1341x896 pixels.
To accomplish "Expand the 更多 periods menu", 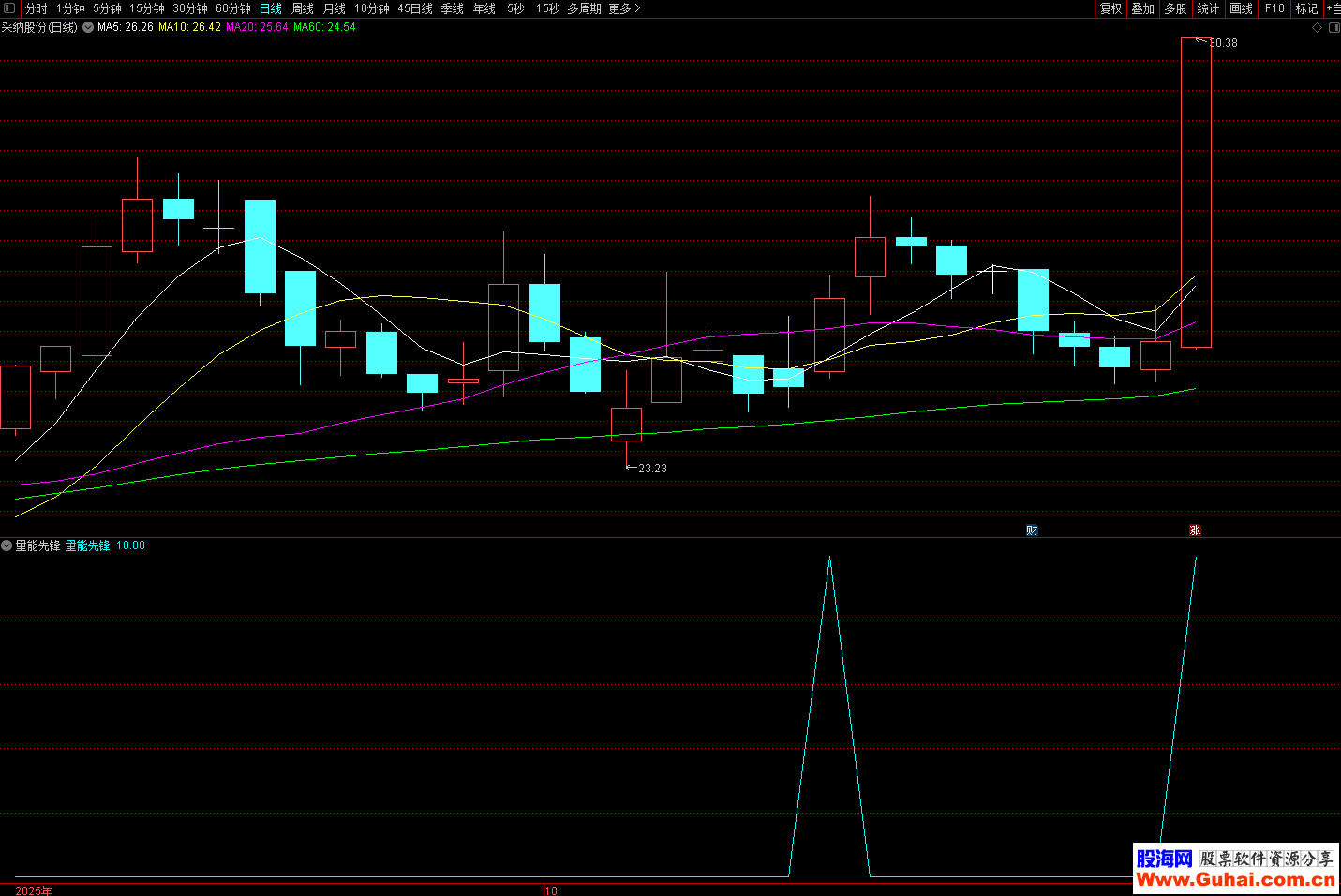I will coord(624,8).
